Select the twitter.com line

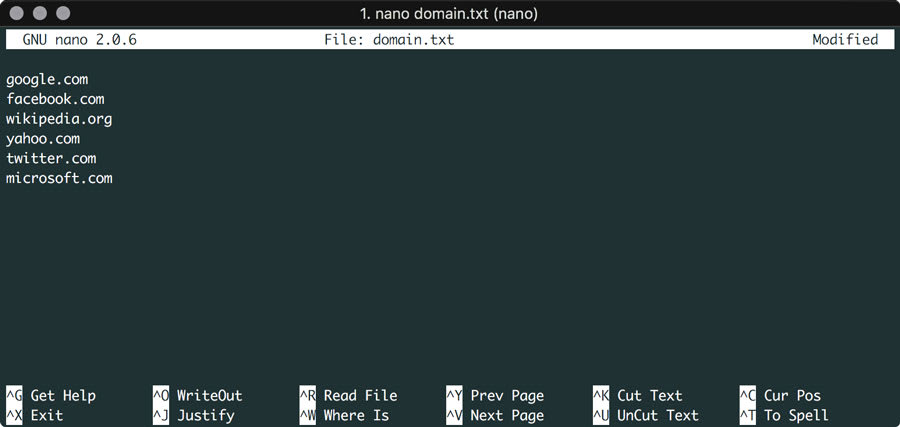[51, 158]
